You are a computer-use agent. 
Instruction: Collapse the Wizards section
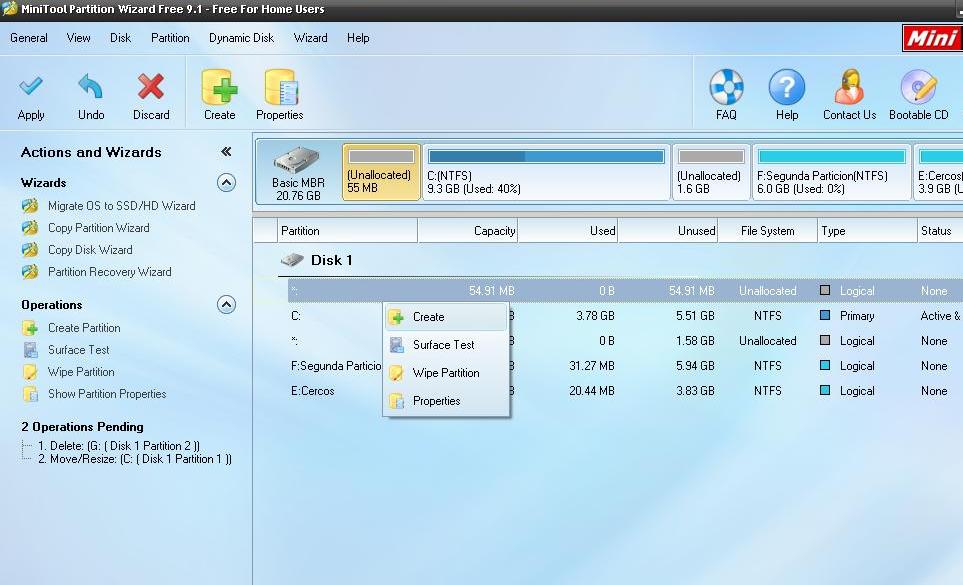click(x=226, y=182)
